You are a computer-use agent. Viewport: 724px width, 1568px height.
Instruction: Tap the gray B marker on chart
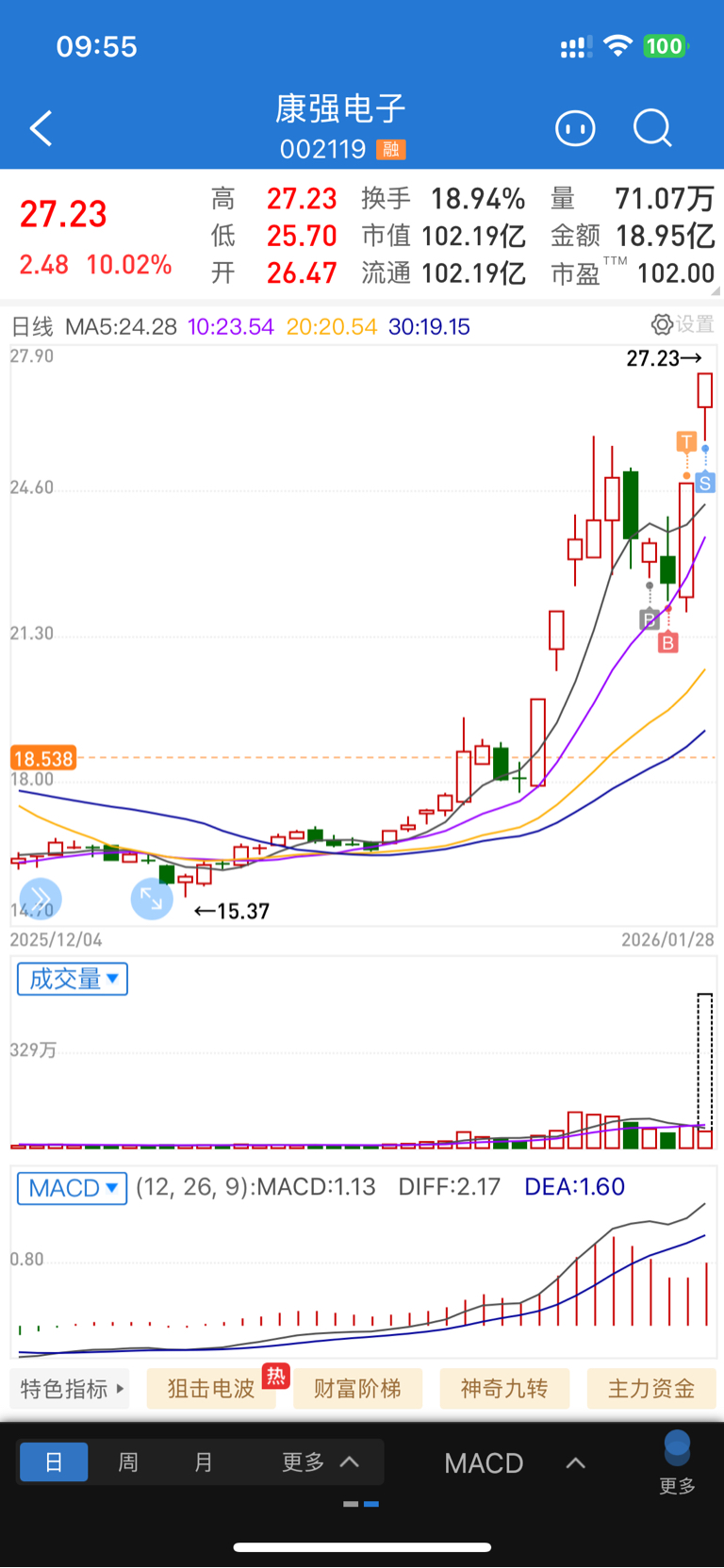[x=649, y=619]
